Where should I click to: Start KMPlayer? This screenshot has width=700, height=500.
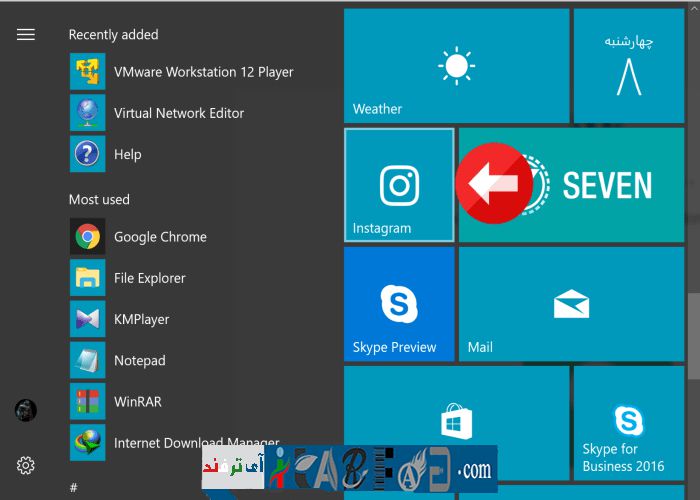point(141,319)
